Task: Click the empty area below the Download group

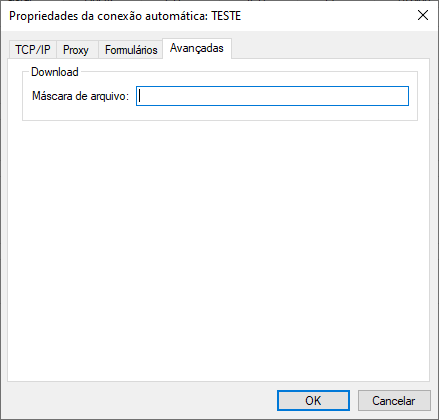Action: point(219,250)
